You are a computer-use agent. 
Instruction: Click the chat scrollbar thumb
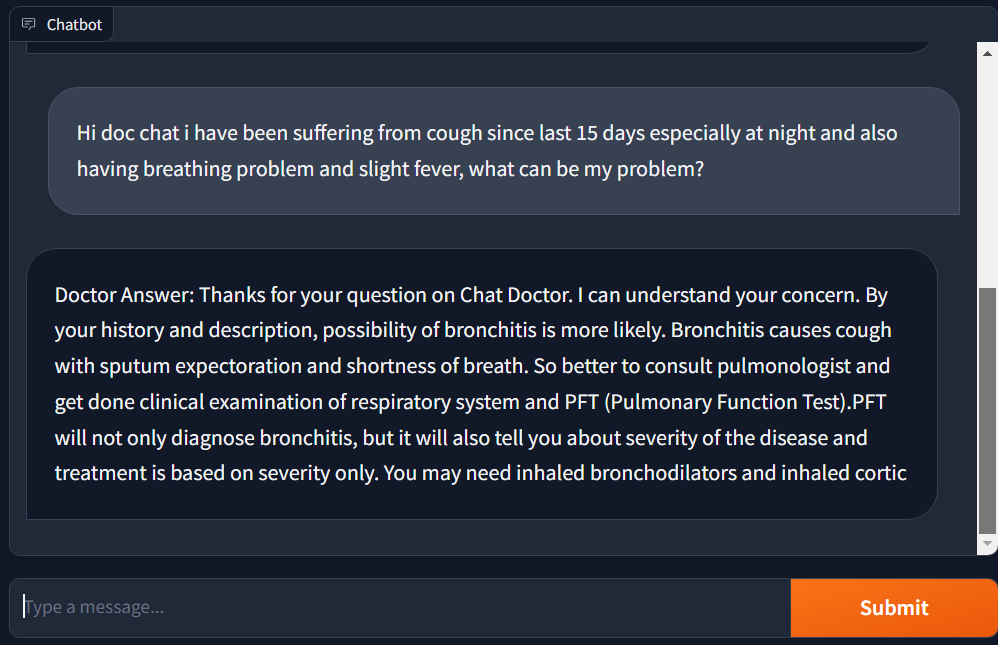[x=987, y=411]
